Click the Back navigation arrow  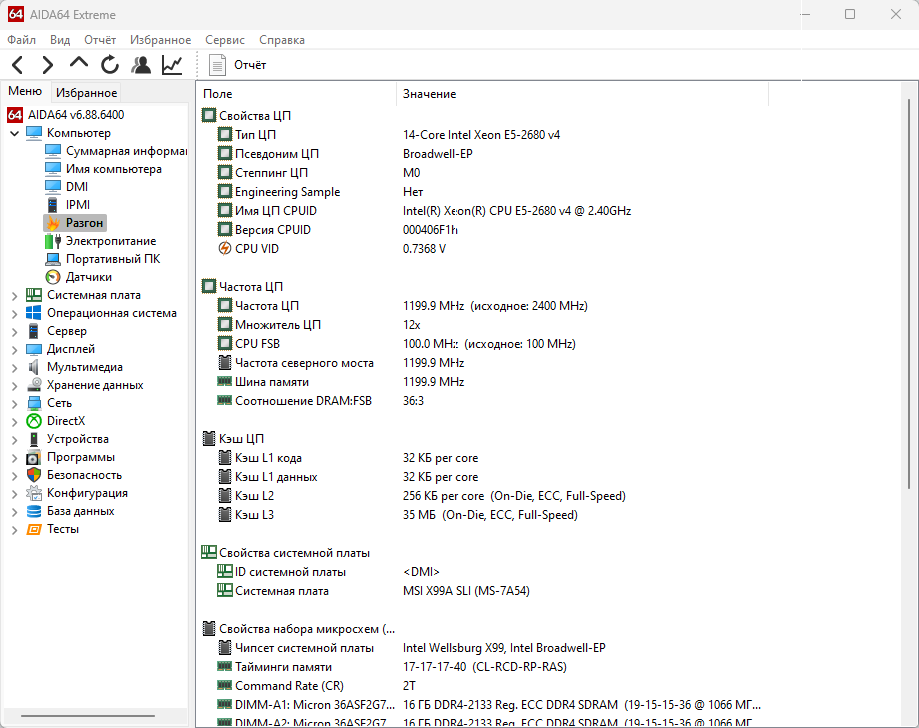pos(18,65)
